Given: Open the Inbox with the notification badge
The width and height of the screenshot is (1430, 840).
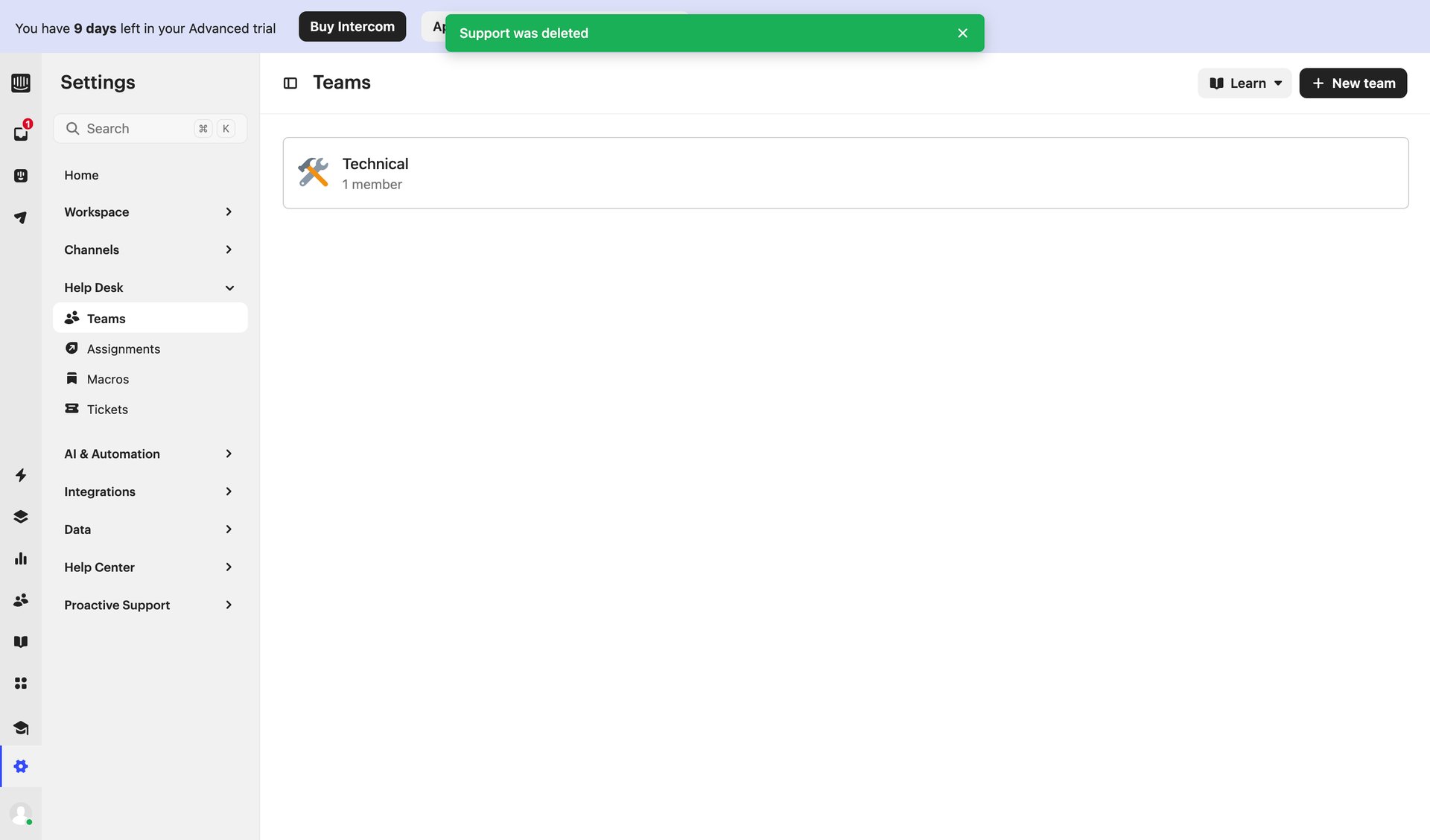Looking at the screenshot, I should [20, 133].
